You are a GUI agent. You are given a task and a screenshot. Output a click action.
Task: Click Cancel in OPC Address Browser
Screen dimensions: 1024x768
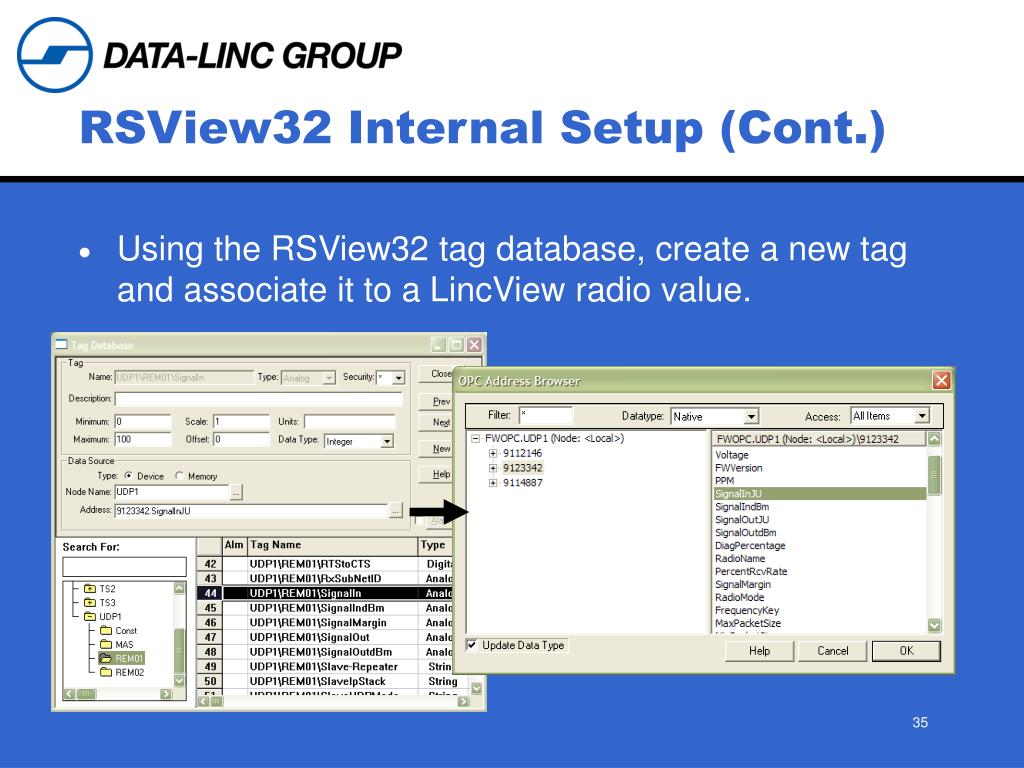pyautogui.click(x=833, y=651)
